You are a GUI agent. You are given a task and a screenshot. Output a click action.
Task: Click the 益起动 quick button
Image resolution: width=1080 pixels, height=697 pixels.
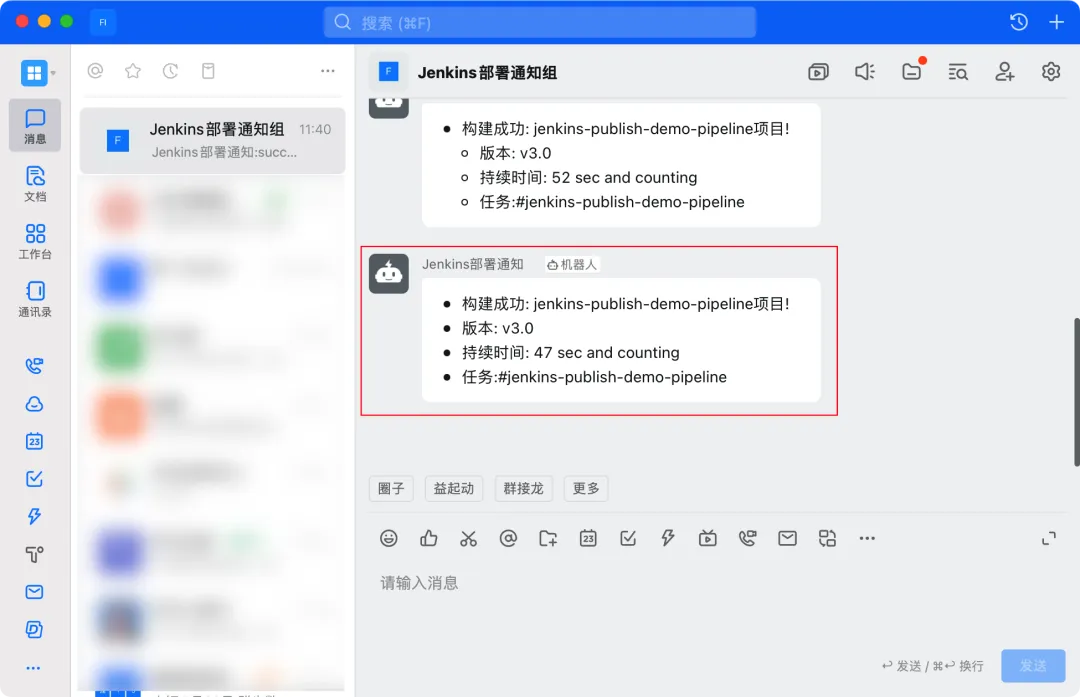click(454, 488)
